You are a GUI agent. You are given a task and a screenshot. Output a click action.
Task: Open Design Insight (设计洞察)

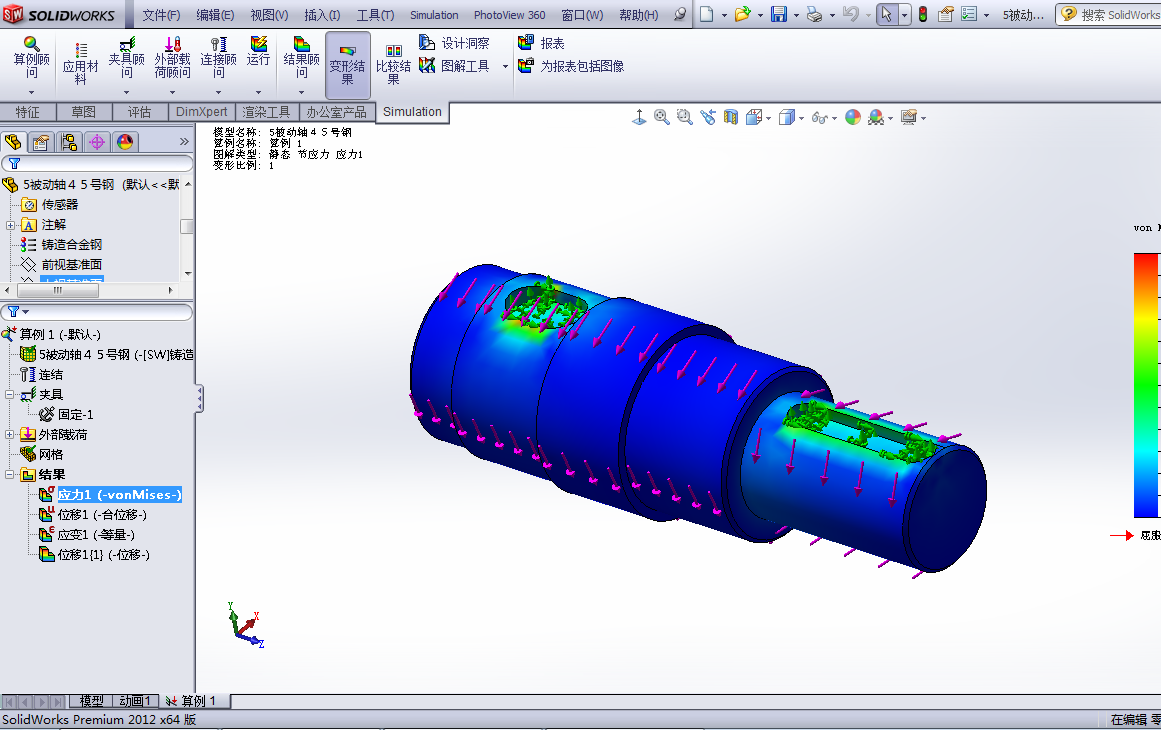[x=454, y=43]
